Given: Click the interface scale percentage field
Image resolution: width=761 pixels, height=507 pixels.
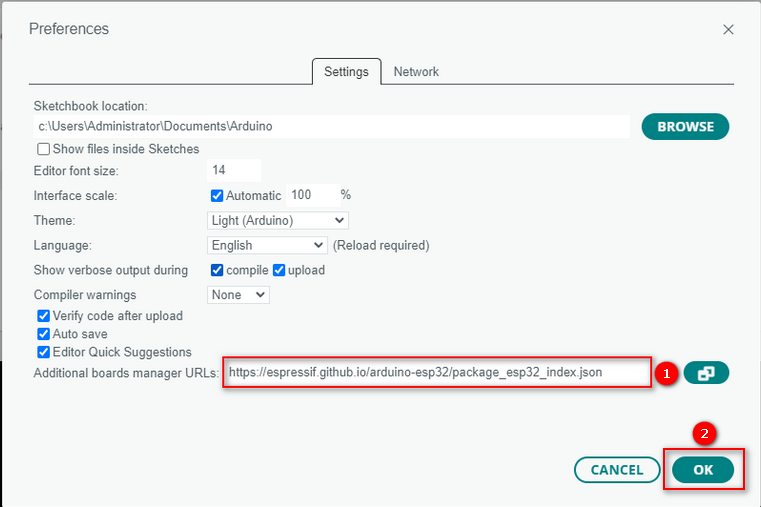Looking at the screenshot, I should pyautogui.click(x=313, y=195).
